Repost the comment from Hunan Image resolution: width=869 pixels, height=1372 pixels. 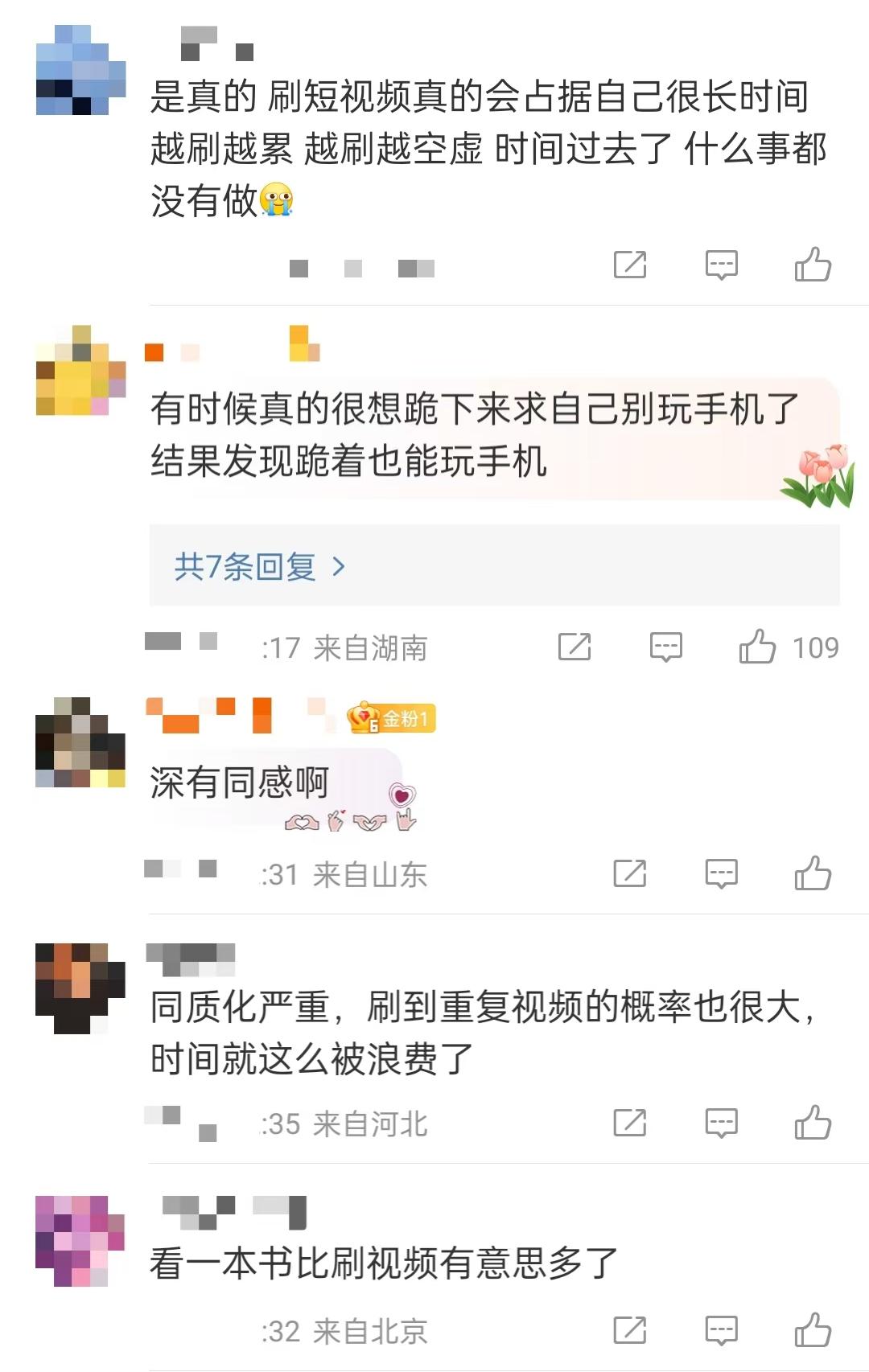pos(575,647)
